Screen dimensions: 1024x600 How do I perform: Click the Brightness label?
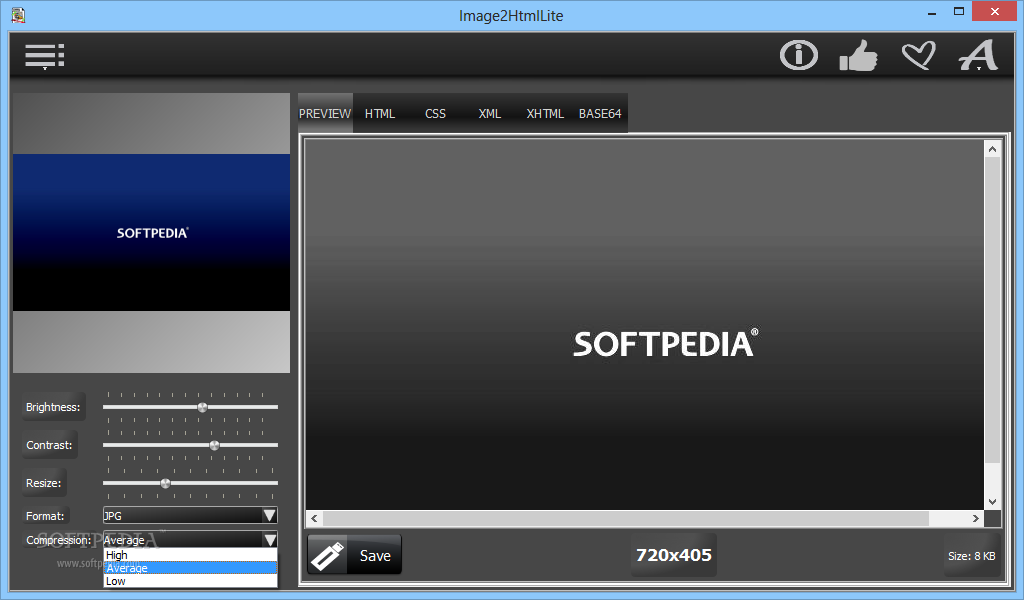tap(53, 407)
